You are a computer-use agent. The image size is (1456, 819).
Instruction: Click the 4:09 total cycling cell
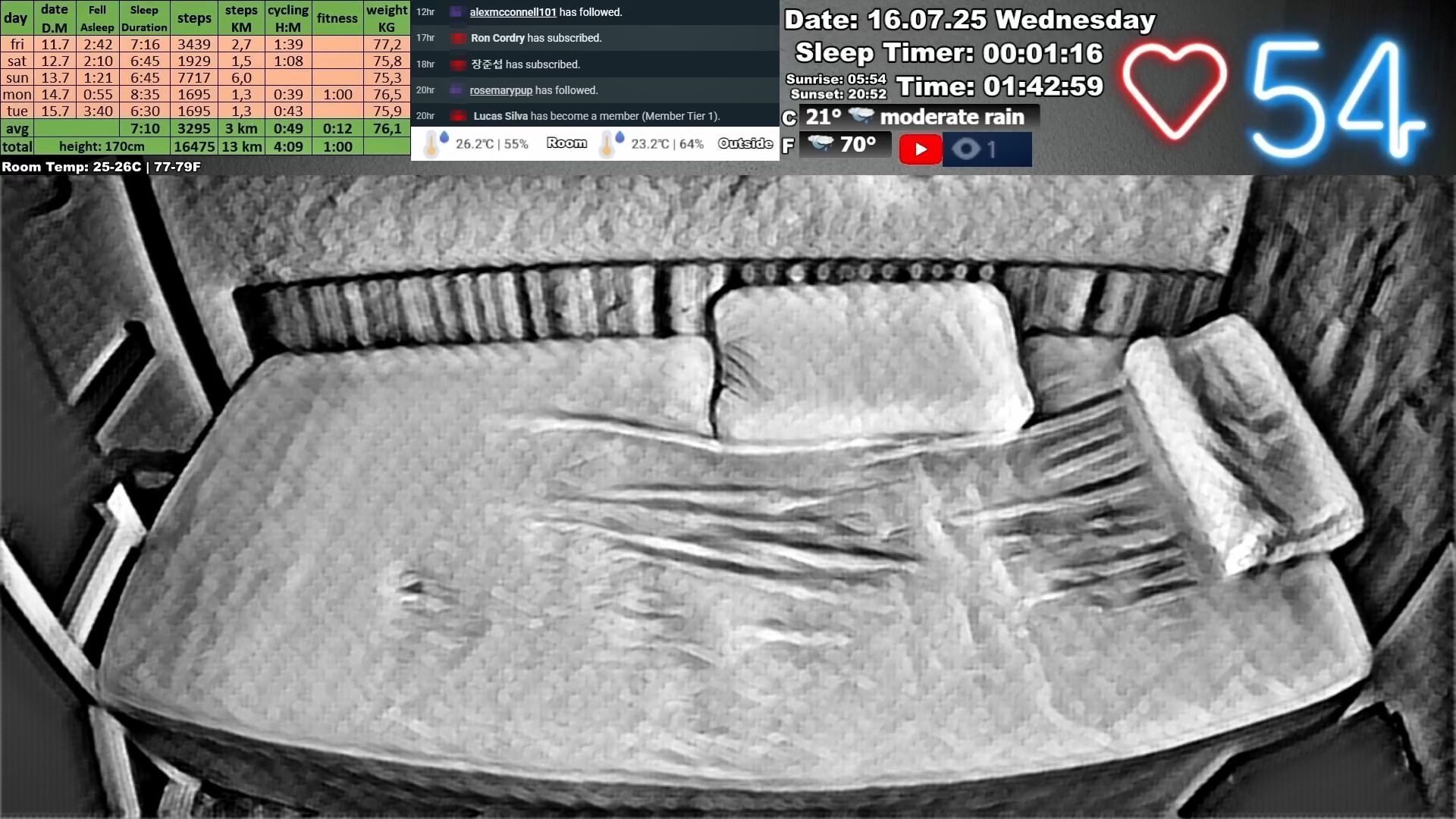[288, 147]
